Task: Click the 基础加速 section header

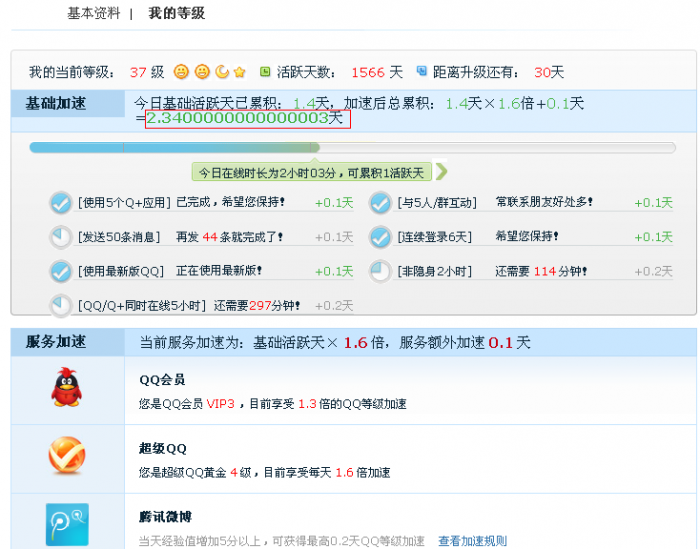Action: (x=68, y=104)
